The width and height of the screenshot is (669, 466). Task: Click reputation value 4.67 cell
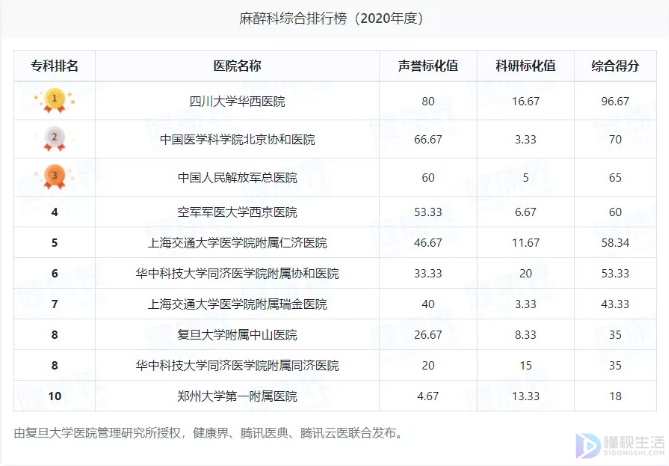click(x=428, y=396)
